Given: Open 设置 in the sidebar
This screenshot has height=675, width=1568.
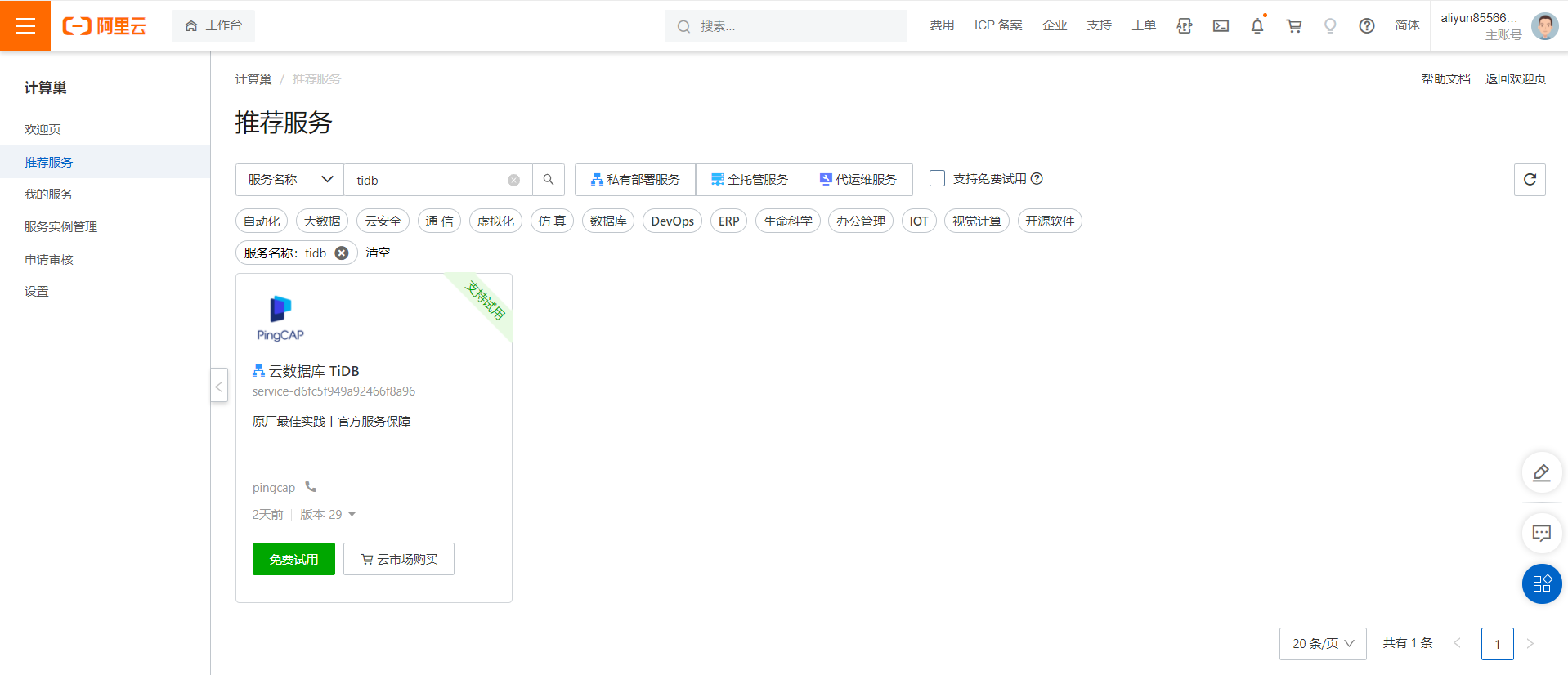Looking at the screenshot, I should click(36, 291).
